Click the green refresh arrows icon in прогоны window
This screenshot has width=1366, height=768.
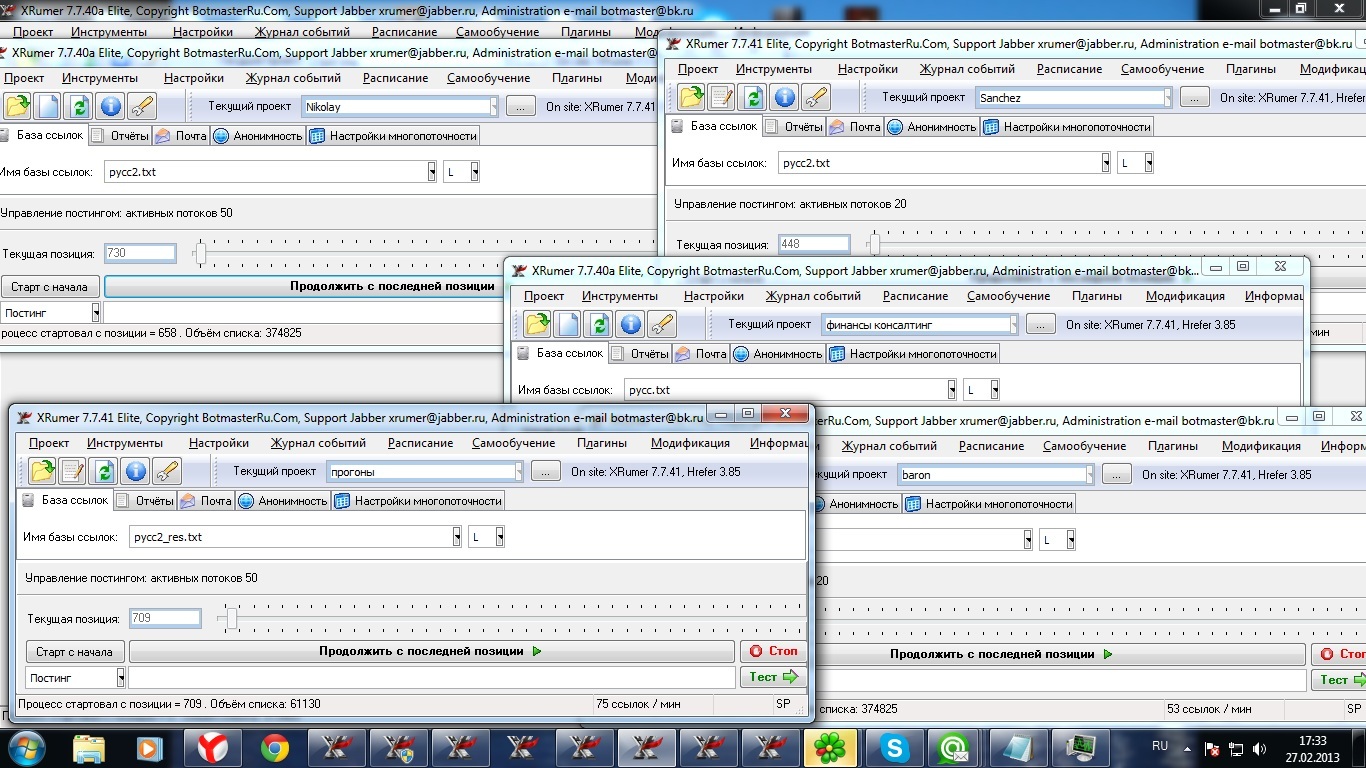(x=104, y=471)
